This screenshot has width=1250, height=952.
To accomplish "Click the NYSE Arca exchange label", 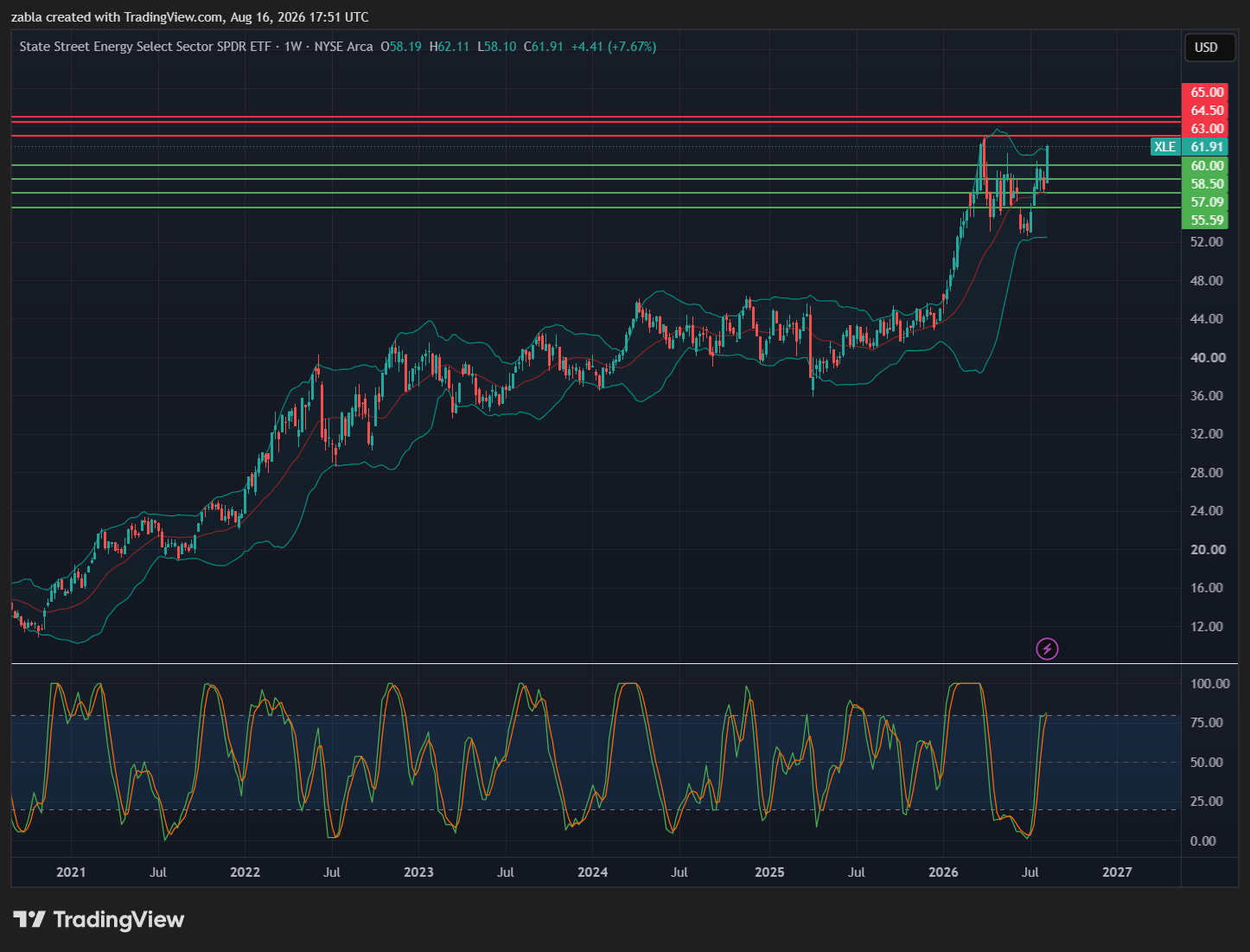I will point(344,47).
